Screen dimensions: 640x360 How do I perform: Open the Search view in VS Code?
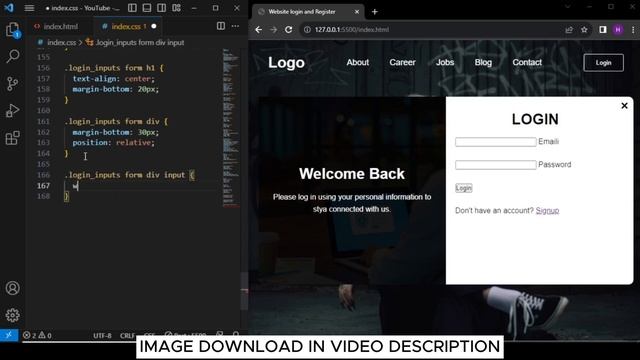tap(13, 56)
